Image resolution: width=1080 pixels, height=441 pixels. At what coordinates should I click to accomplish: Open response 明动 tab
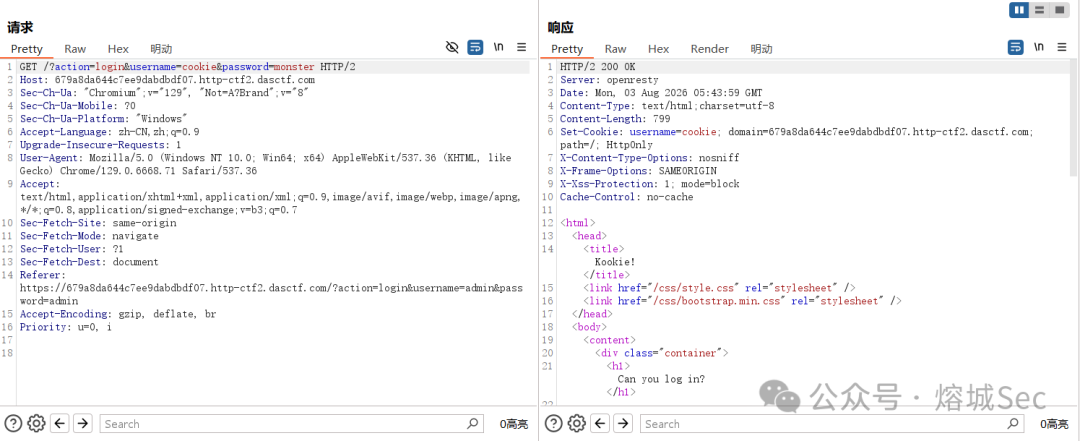(762, 49)
